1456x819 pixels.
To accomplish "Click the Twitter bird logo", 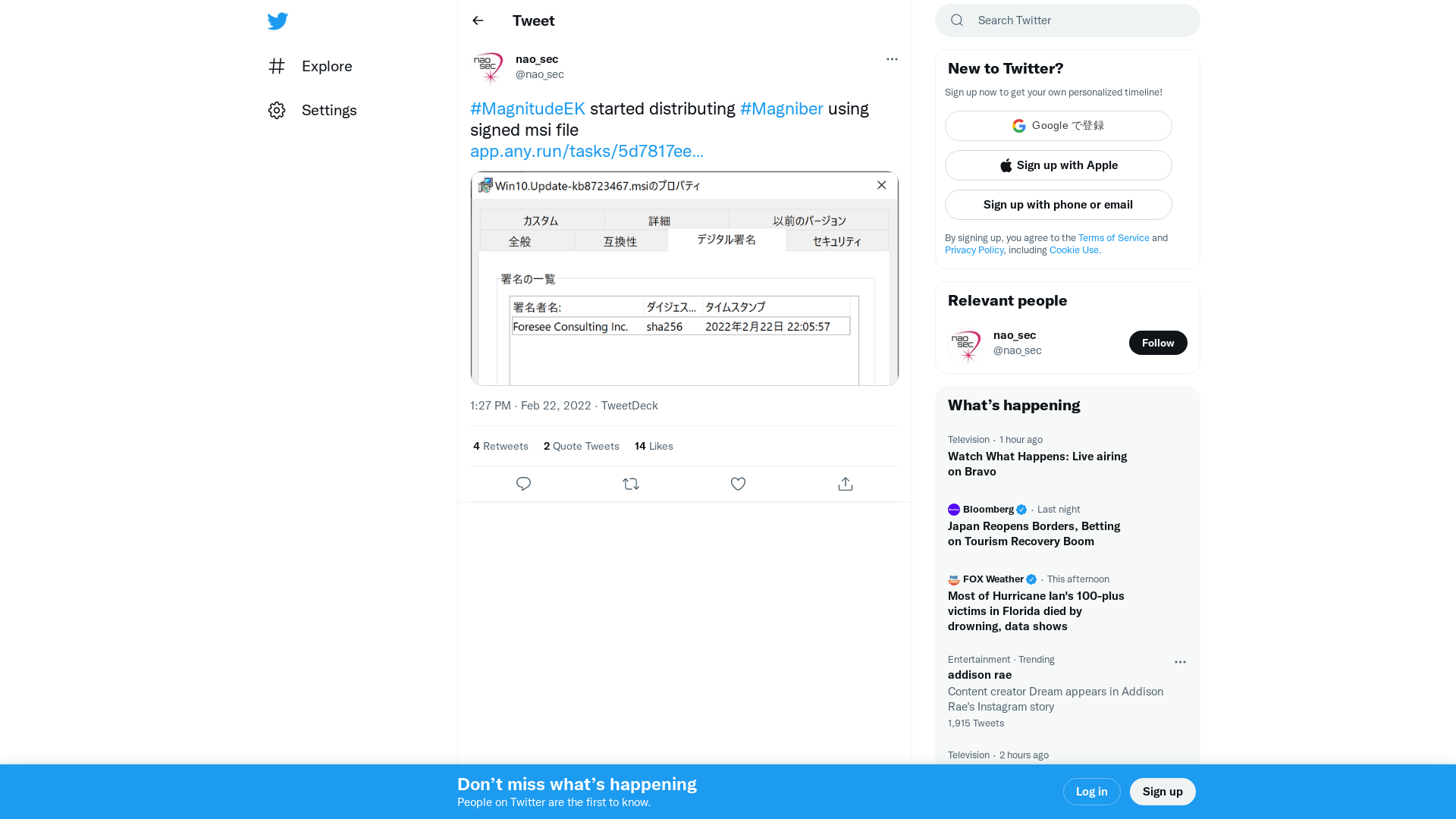I will click(278, 21).
